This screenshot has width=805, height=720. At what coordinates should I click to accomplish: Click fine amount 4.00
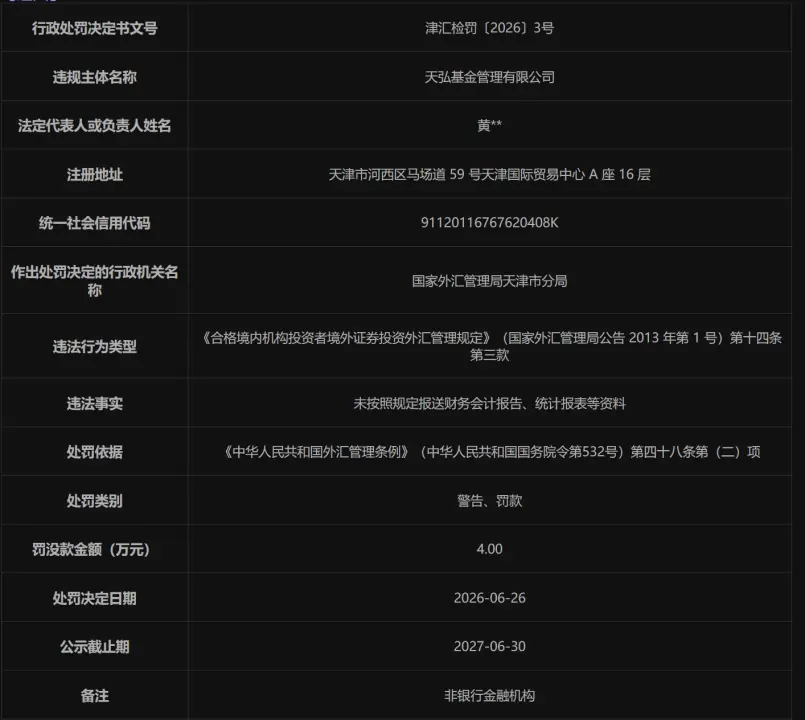pyautogui.click(x=489, y=549)
